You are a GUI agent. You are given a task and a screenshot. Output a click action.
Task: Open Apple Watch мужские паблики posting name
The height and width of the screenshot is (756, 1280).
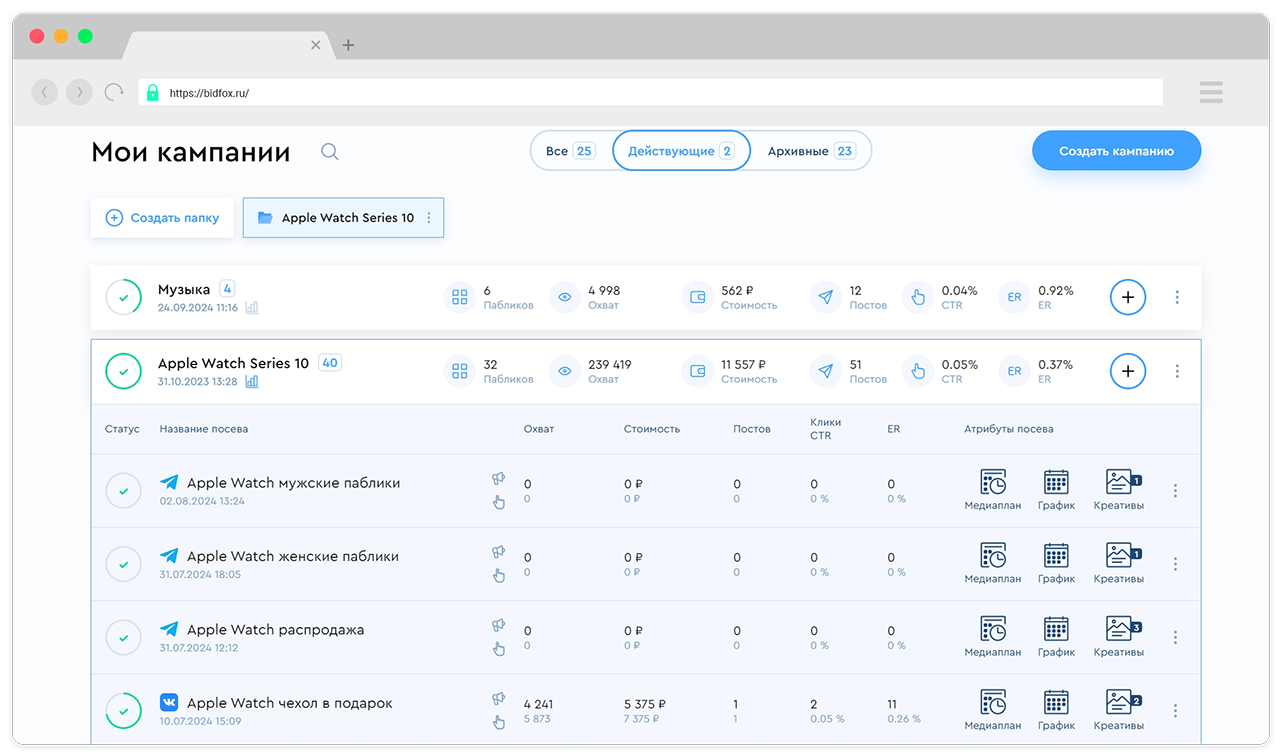pyautogui.click(x=293, y=483)
